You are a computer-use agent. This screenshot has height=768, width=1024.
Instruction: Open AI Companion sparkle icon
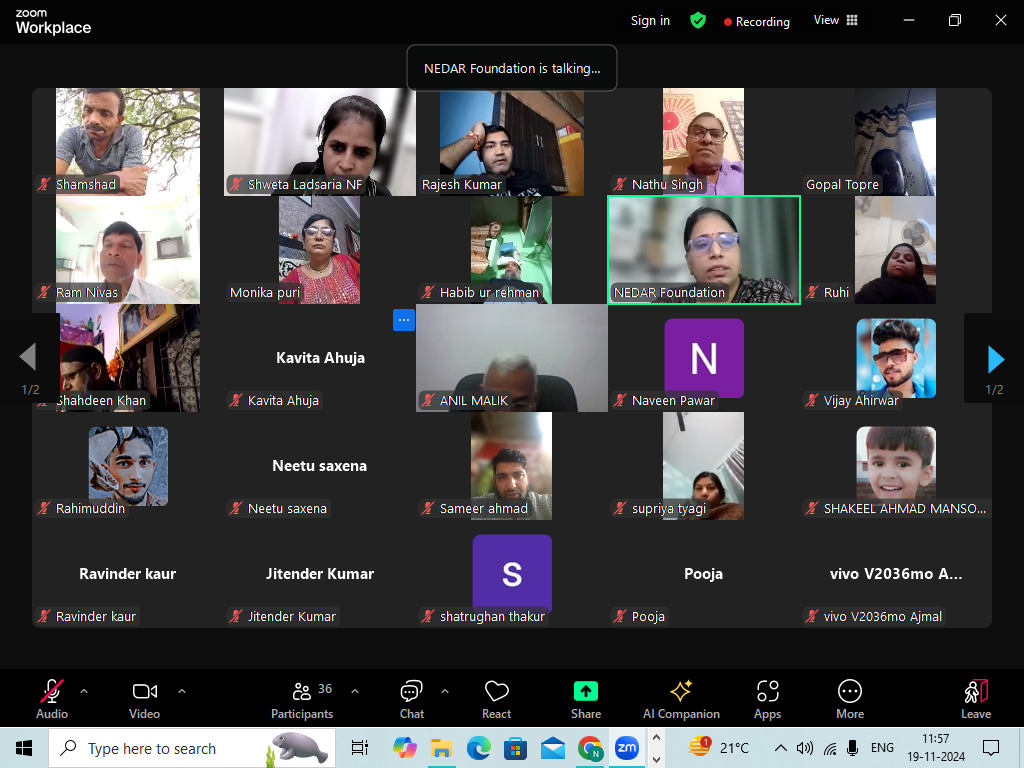click(681, 691)
